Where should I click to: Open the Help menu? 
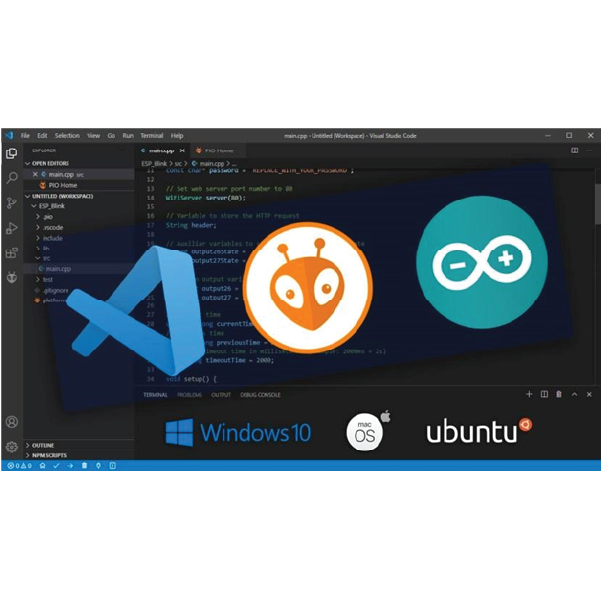pos(177,135)
